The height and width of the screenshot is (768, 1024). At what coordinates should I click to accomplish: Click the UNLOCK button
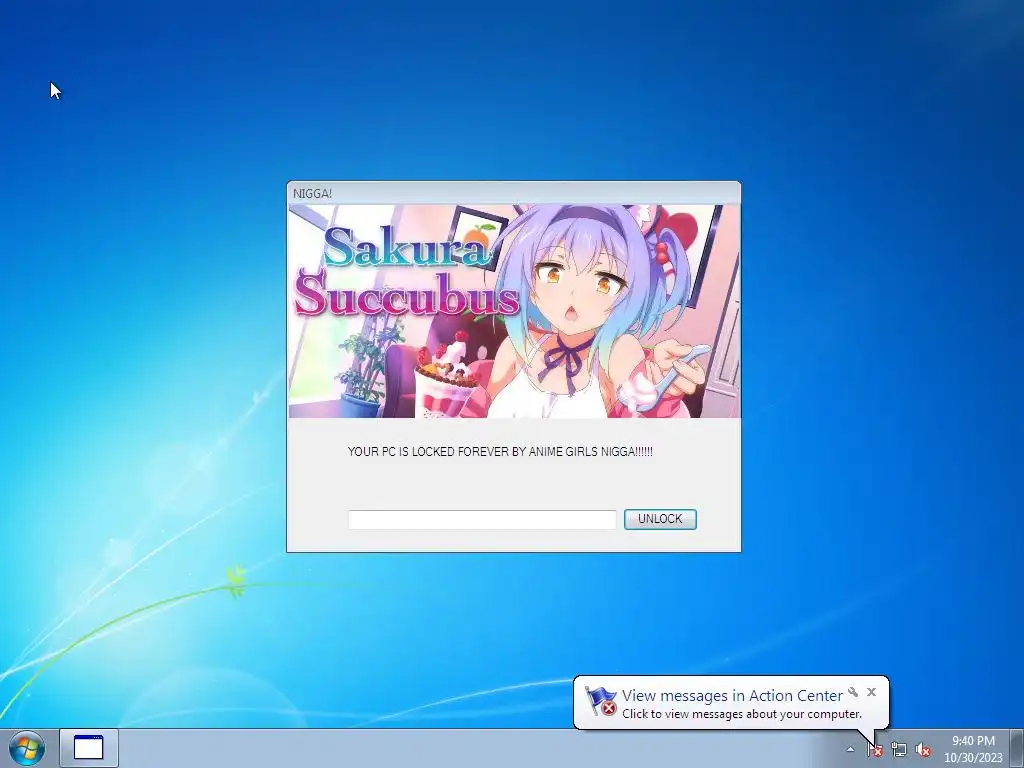tap(660, 519)
